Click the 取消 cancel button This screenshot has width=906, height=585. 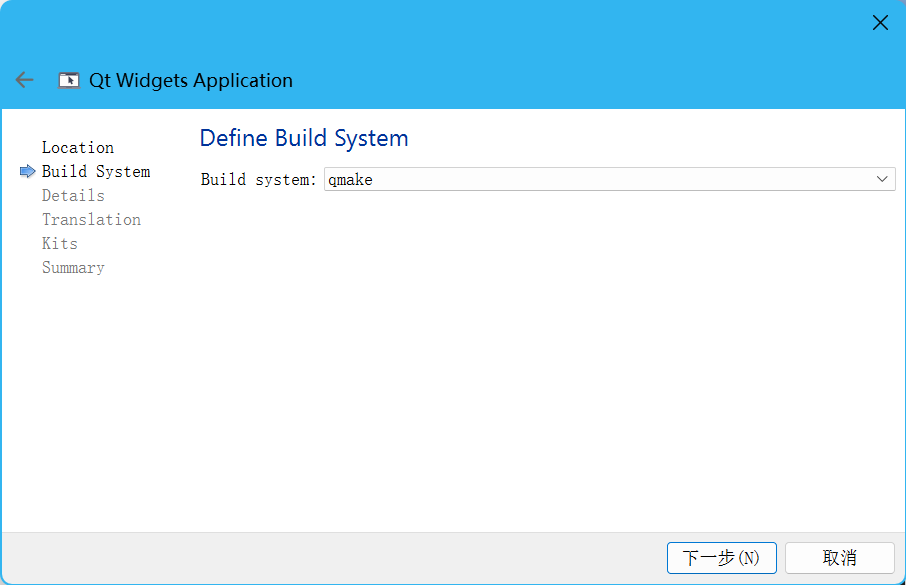[x=840, y=558]
